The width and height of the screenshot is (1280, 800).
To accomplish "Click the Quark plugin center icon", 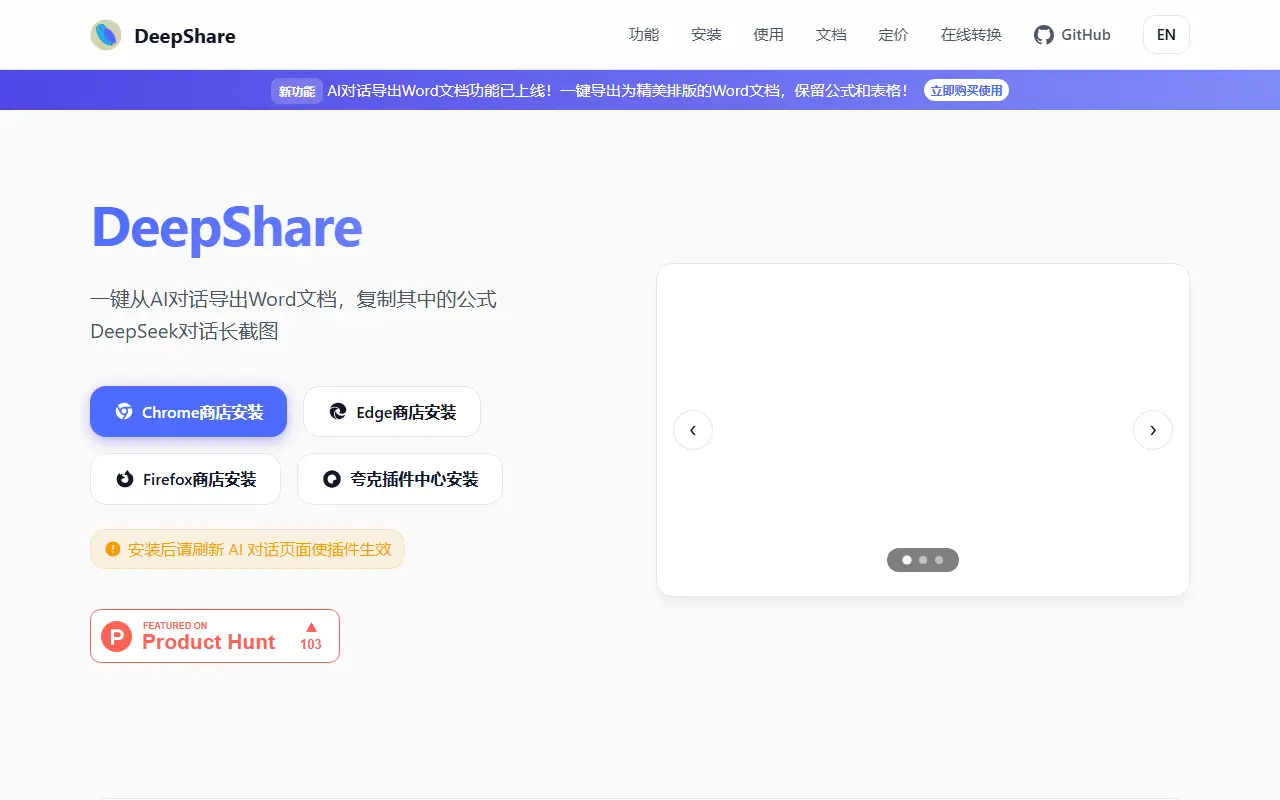I will pos(332,479).
